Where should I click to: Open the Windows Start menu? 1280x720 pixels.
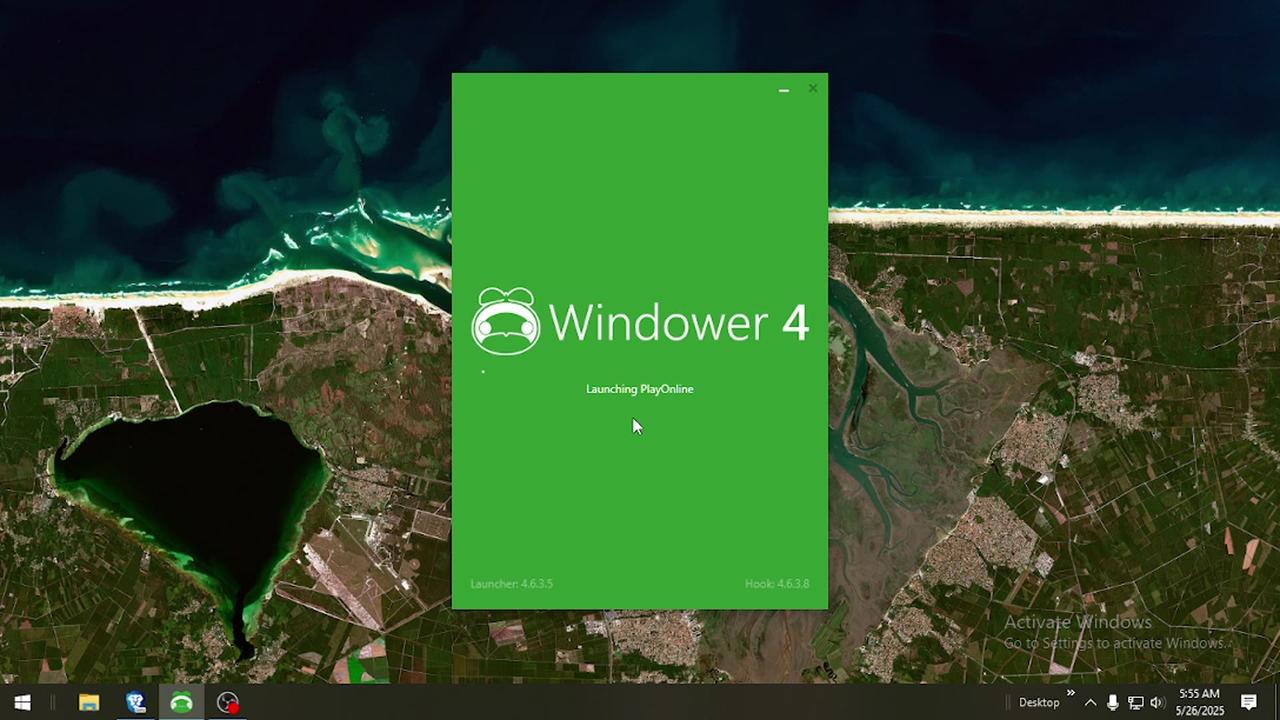22,702
